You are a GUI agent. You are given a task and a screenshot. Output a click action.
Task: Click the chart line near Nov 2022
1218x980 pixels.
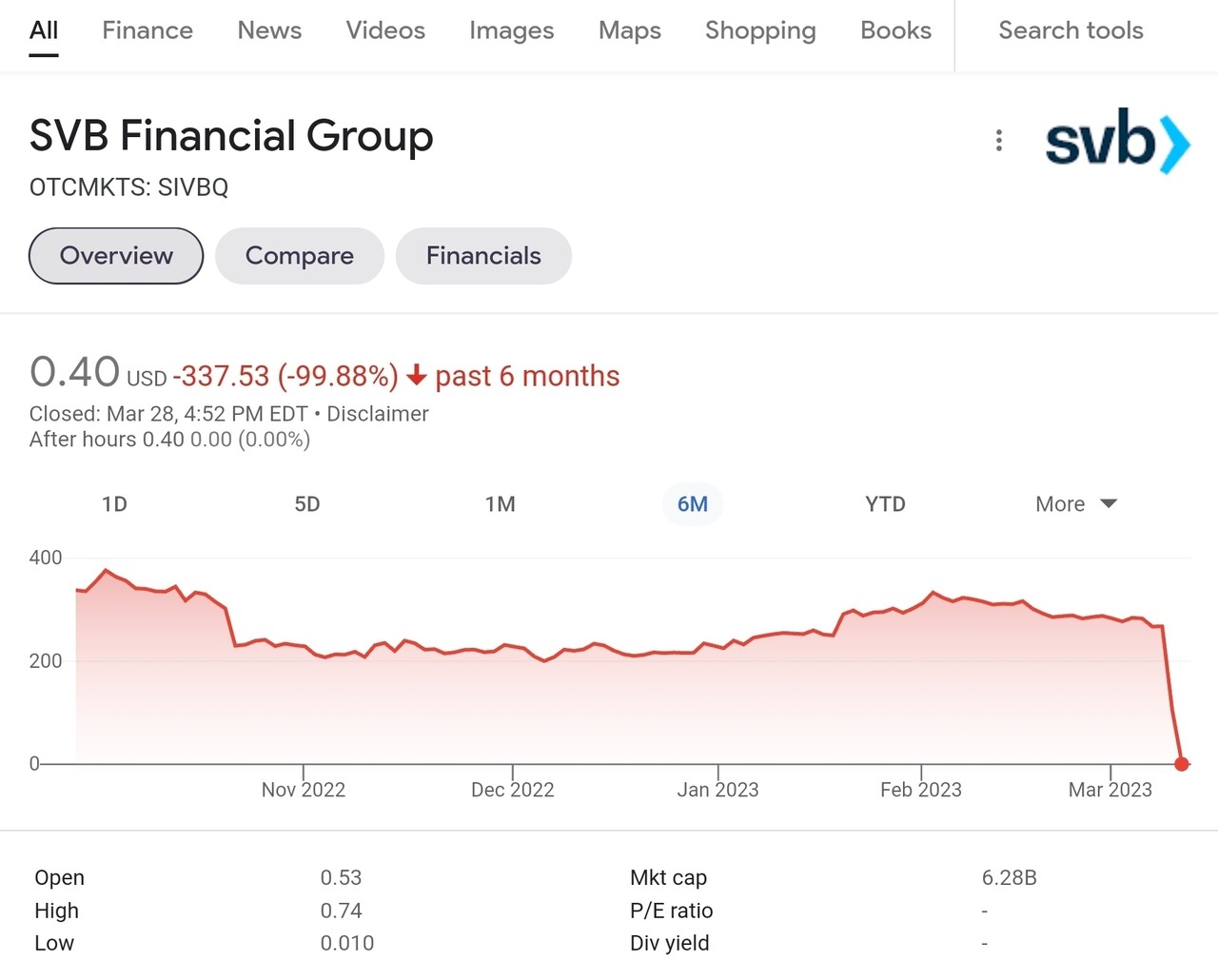point(304,648)
